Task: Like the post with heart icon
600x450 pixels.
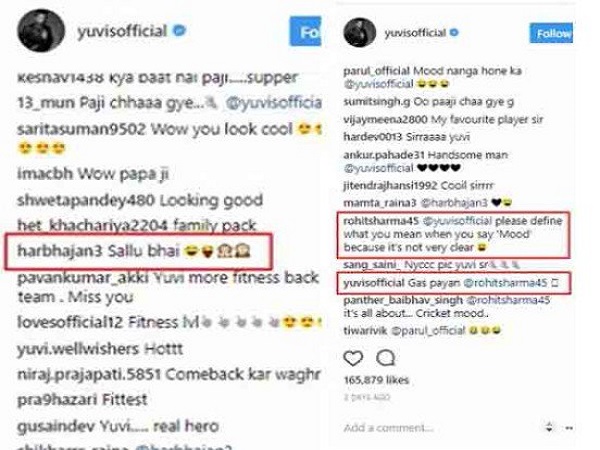Action: [353, 358]
